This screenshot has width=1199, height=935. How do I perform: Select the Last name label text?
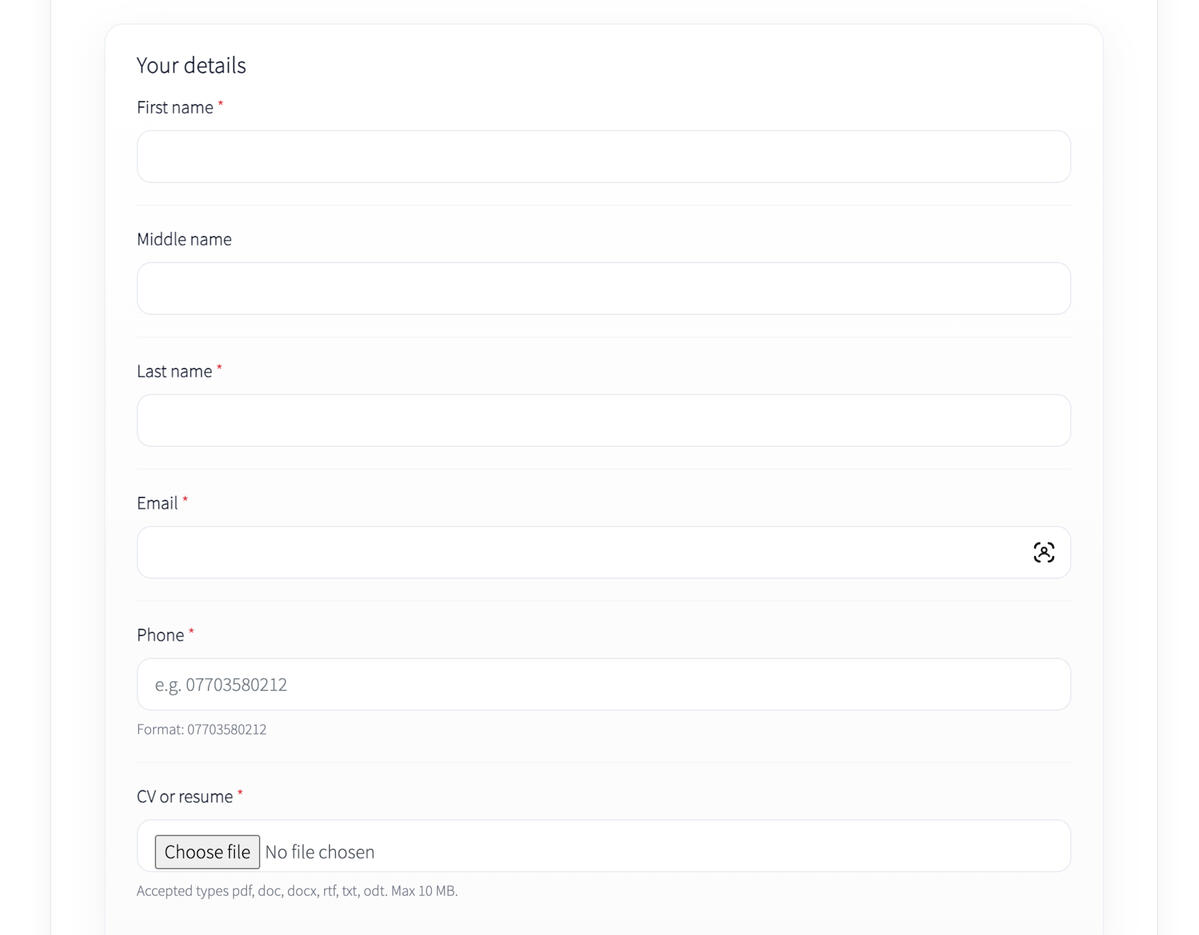pyautogui.click(x=174, y=372)
